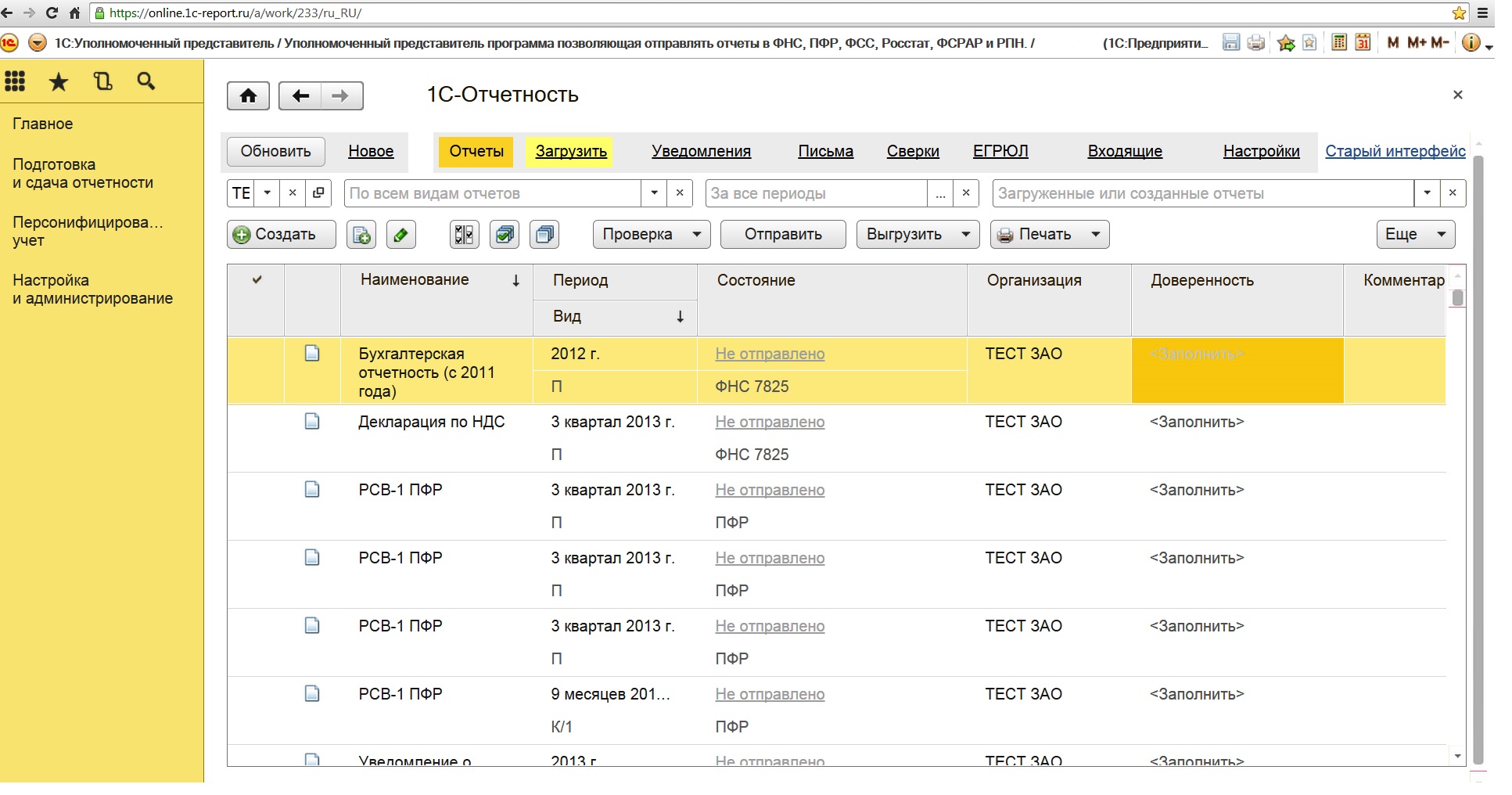Click the Search magnifier icon
This screenshot has width=1512, height=795.
point(145,81)
